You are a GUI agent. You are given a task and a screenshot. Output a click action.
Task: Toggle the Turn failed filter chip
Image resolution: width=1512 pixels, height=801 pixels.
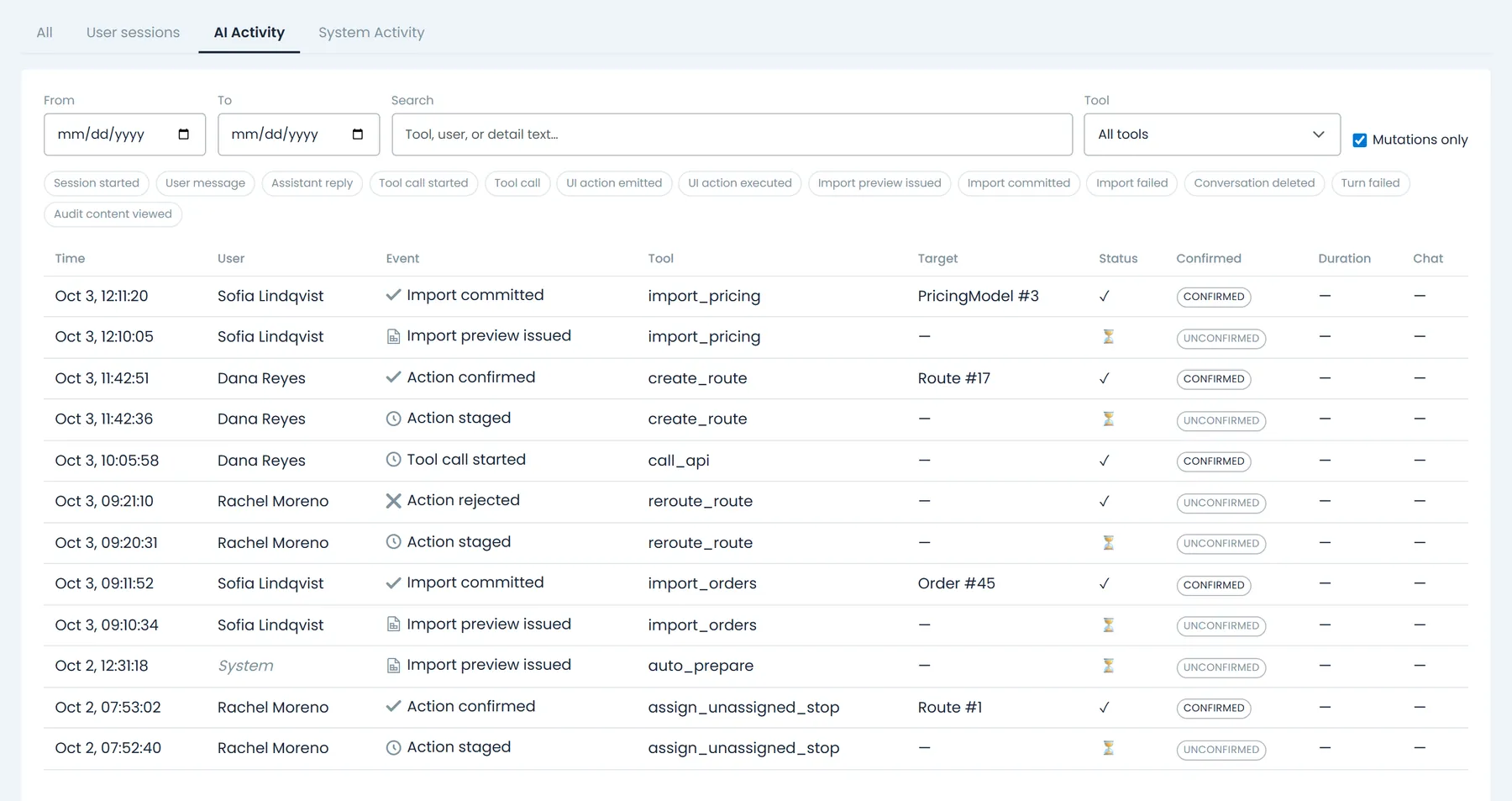tap(1370, 183)
